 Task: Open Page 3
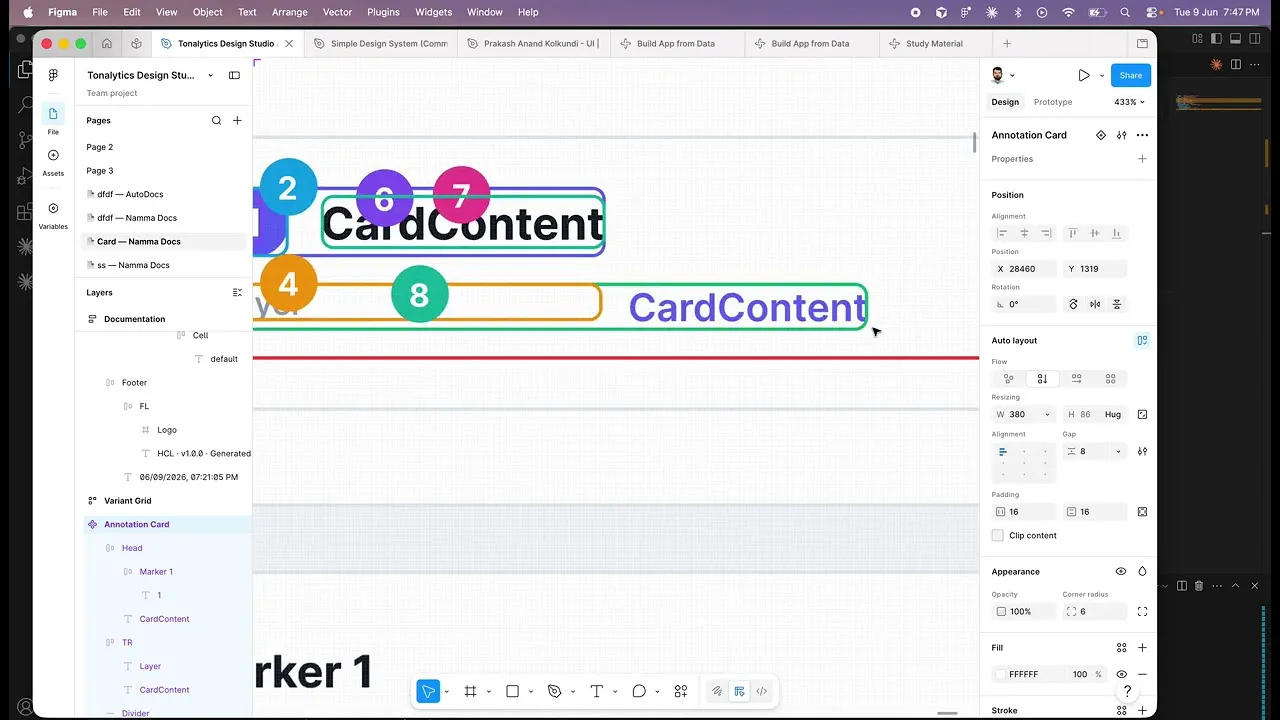[x=99, y=171]
